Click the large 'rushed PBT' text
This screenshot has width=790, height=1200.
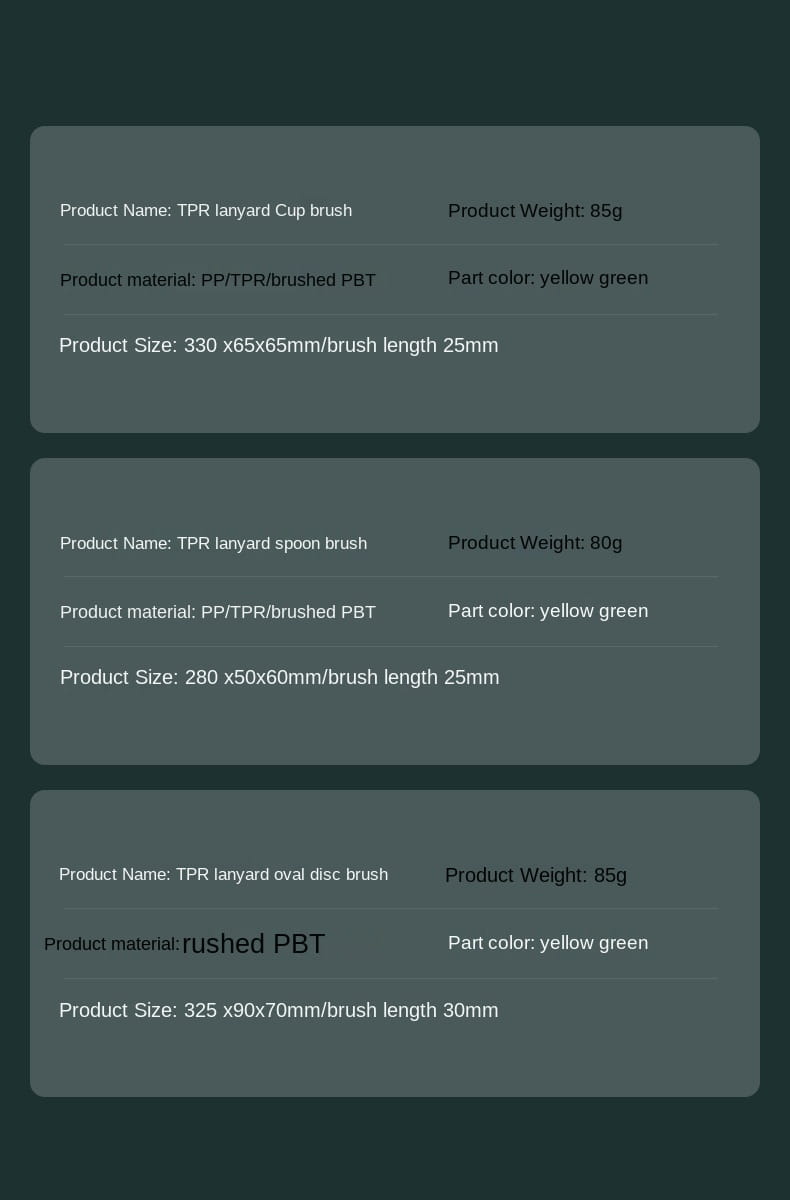254,944
